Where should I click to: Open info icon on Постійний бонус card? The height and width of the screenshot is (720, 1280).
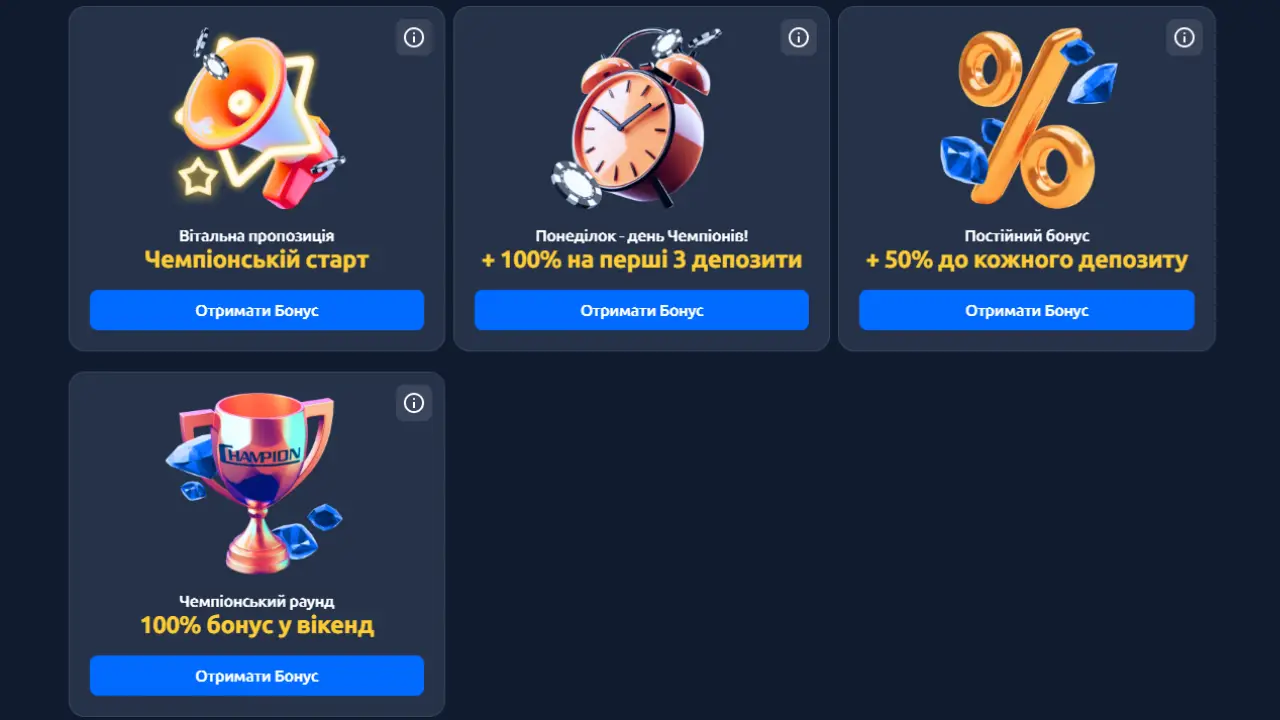coord(1184,37)
